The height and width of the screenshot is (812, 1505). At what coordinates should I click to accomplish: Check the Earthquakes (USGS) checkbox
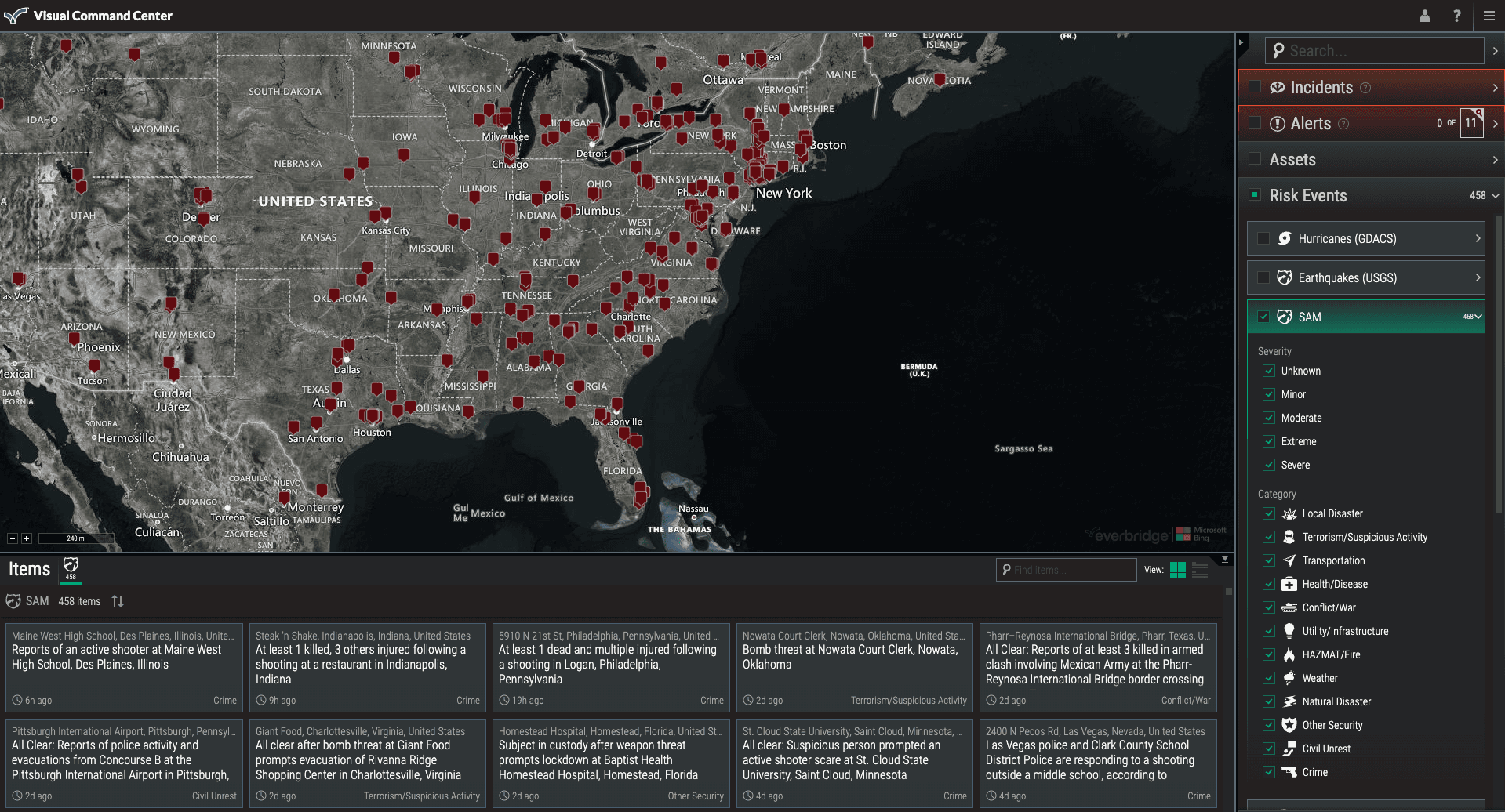coord(1263,277)
